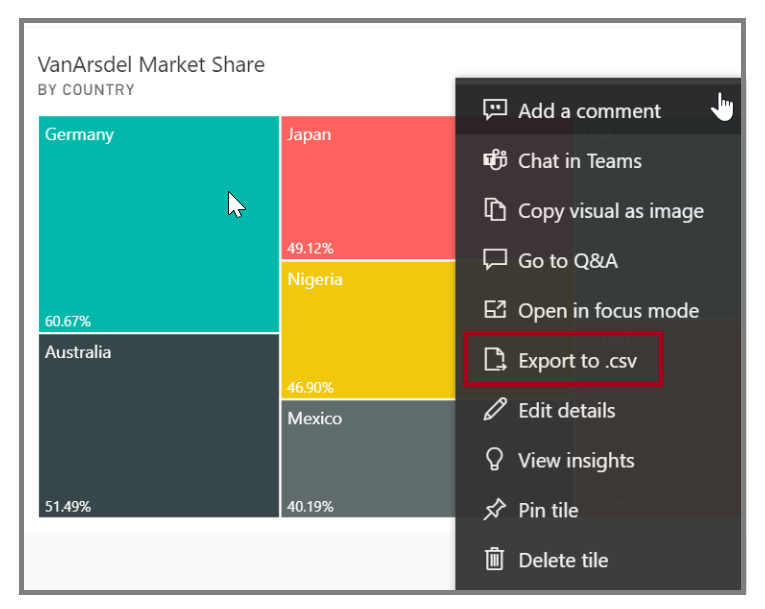Click the Germany country label

tap(79, 135)
